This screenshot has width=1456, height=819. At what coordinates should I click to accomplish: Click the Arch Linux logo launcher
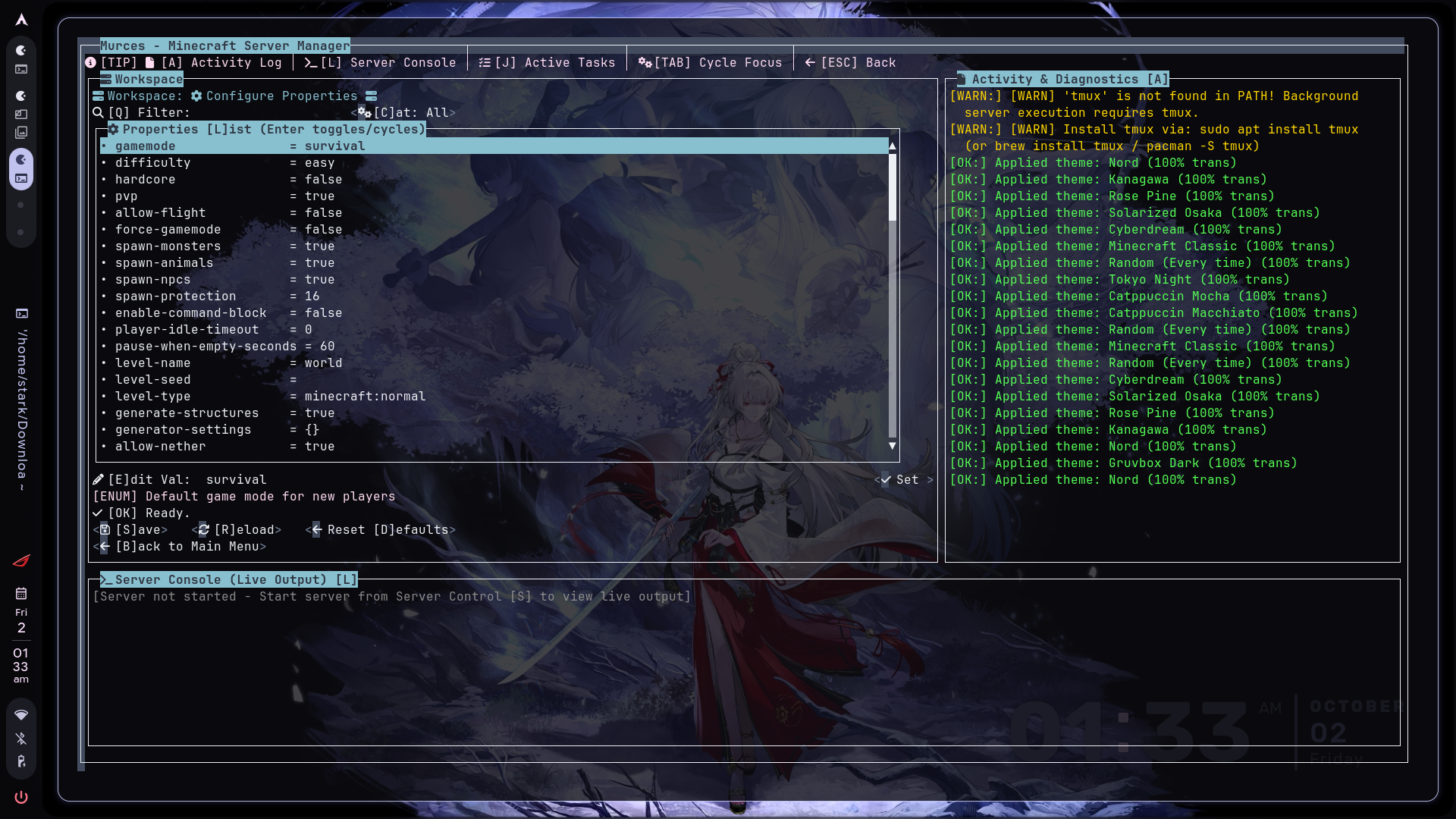tap(21, 20)
